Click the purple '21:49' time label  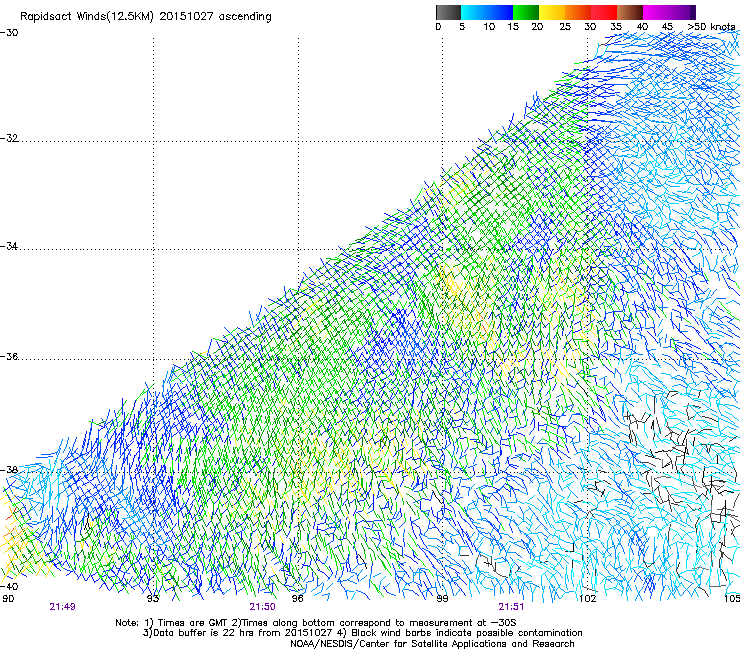[x=63, y=607]
